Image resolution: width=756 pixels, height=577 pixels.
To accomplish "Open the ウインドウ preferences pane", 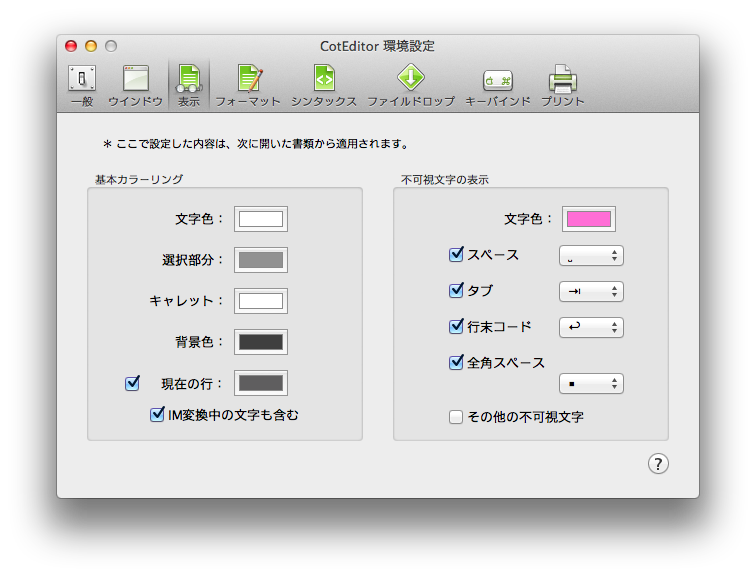I will 135,85.
